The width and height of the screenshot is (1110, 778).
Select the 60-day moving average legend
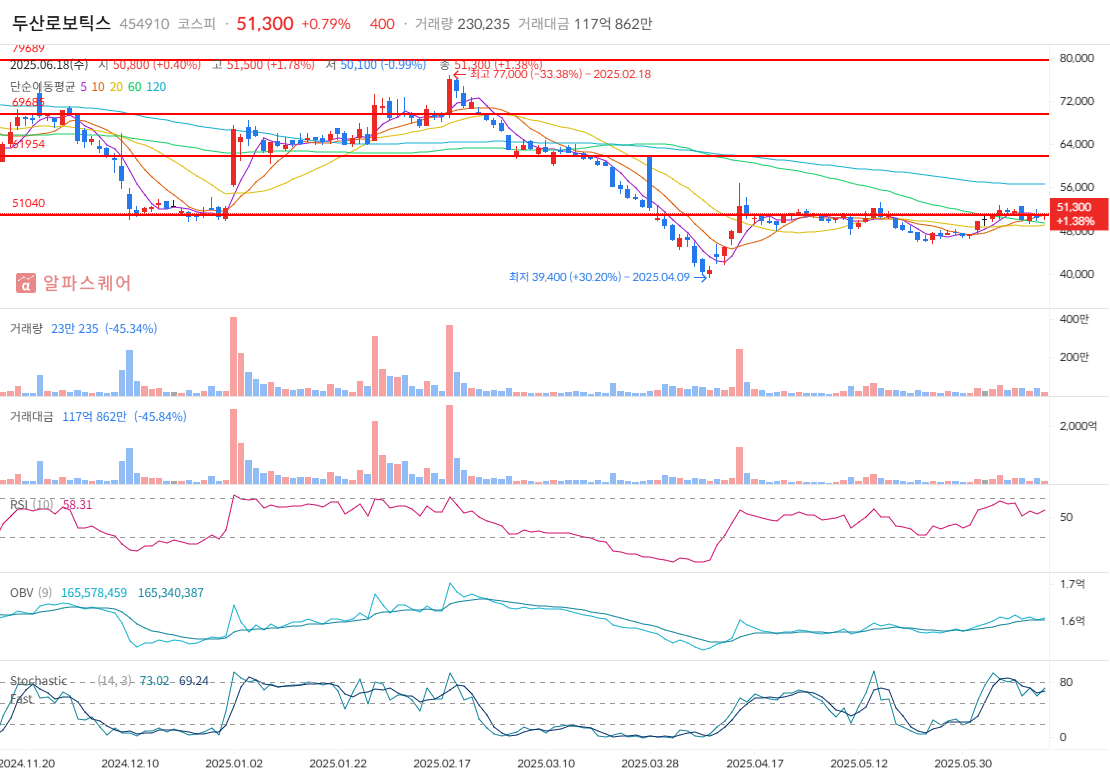pyautogui.click(x=135, y=87)
